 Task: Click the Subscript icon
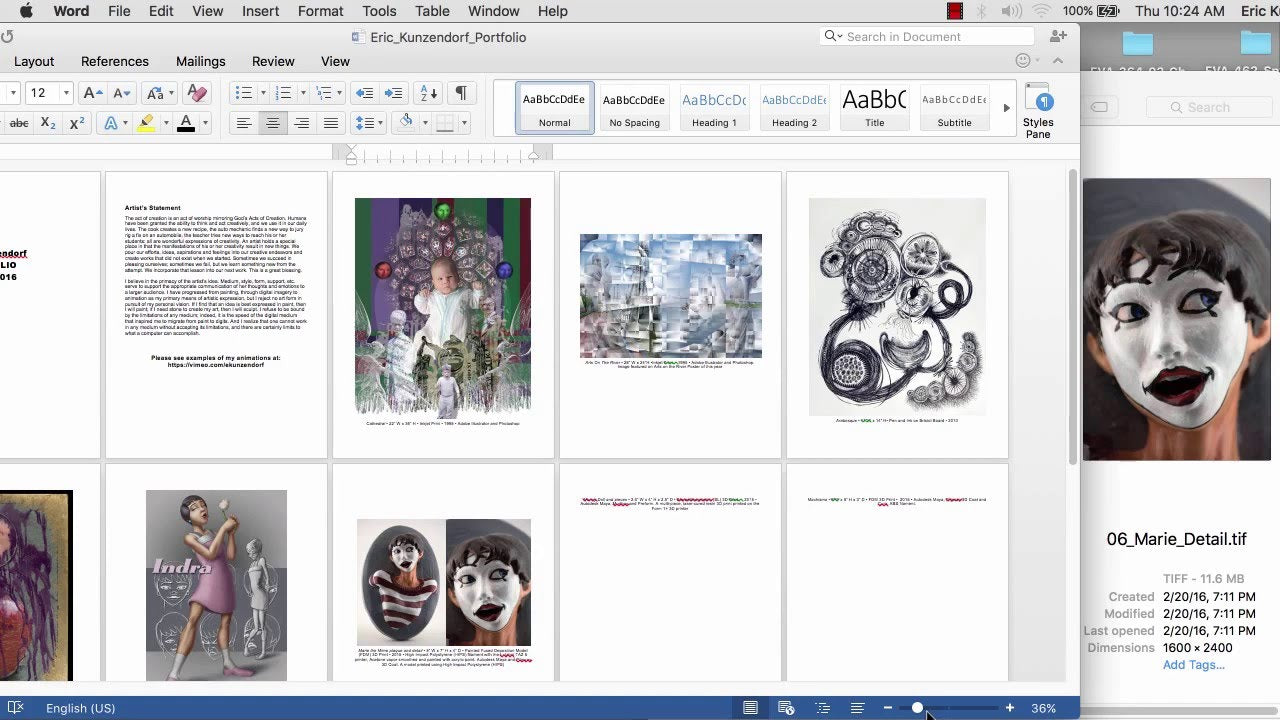(x=48, y=123)
